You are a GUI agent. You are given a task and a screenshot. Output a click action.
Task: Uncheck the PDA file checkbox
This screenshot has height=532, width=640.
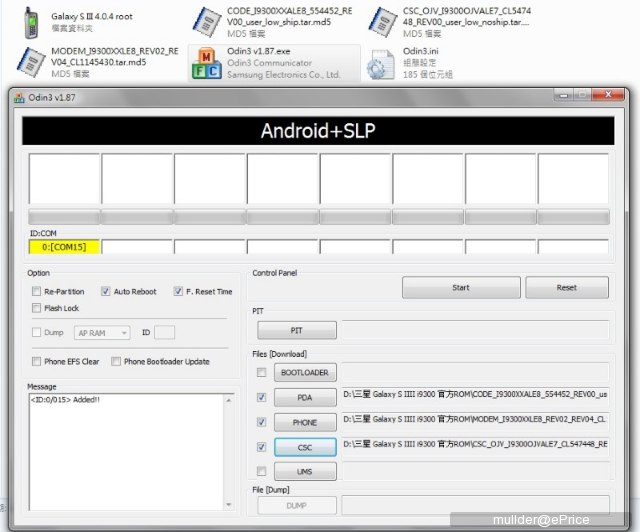pos(261,397)
